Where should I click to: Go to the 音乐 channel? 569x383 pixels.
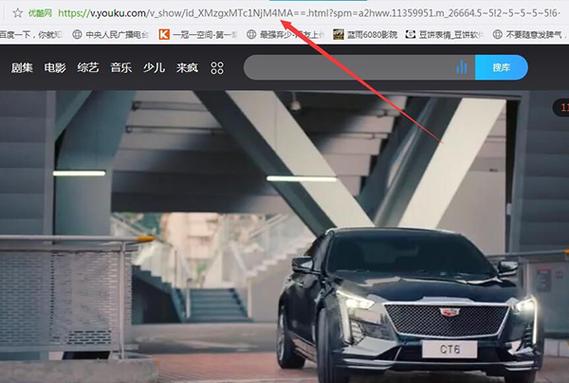pyautogui.click(x=121, y=68)
